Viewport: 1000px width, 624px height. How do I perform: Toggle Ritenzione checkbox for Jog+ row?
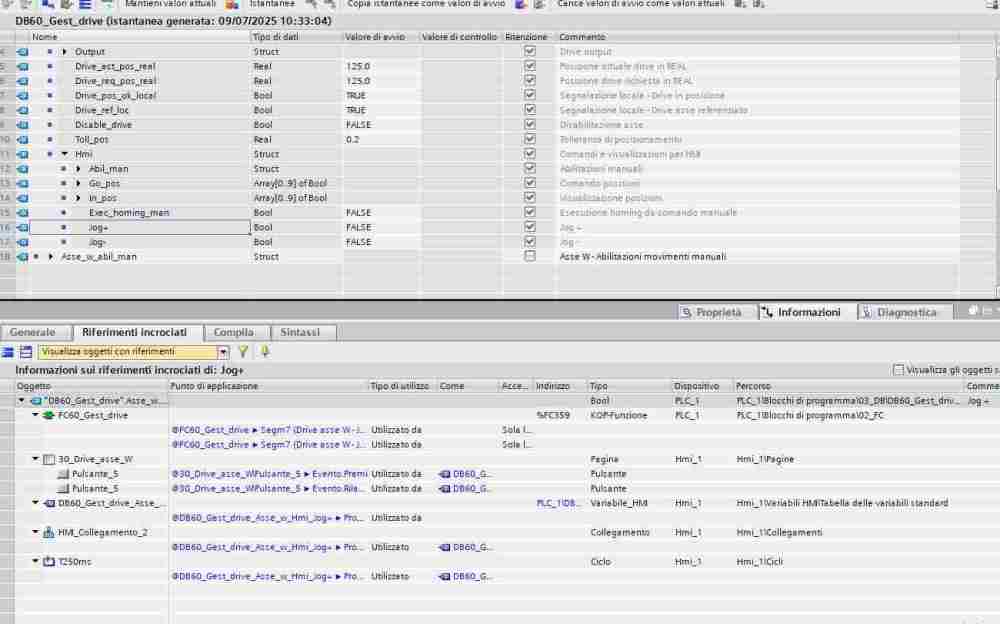[x=530, y=227]
